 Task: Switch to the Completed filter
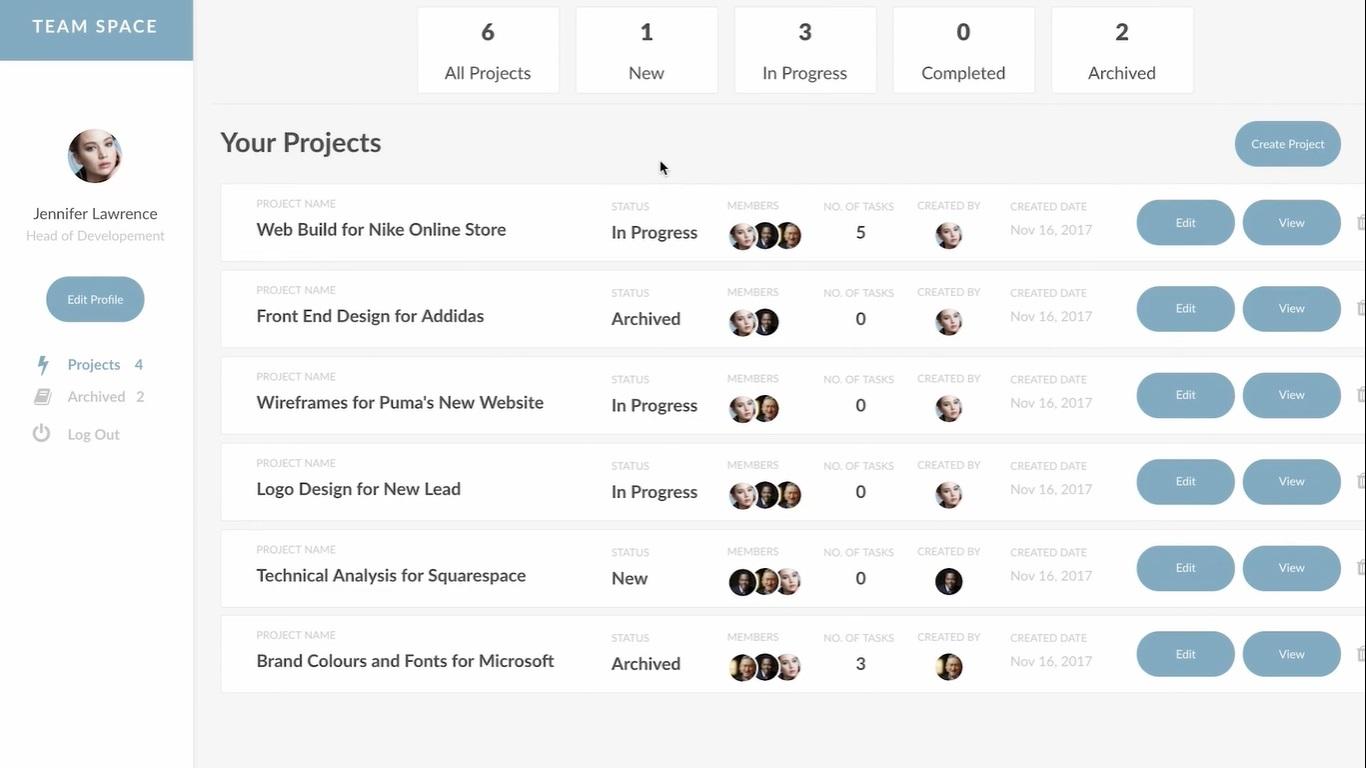pyautogui.click(x=963, y=49)
